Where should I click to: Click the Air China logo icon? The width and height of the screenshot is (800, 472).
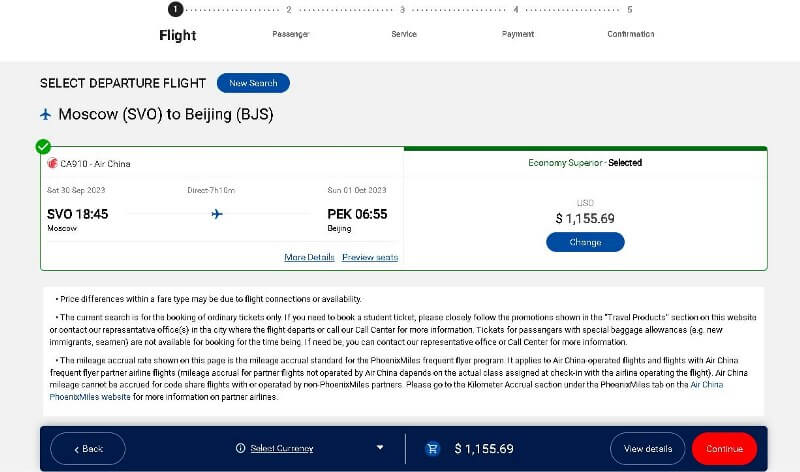click(x=52, y=163)
